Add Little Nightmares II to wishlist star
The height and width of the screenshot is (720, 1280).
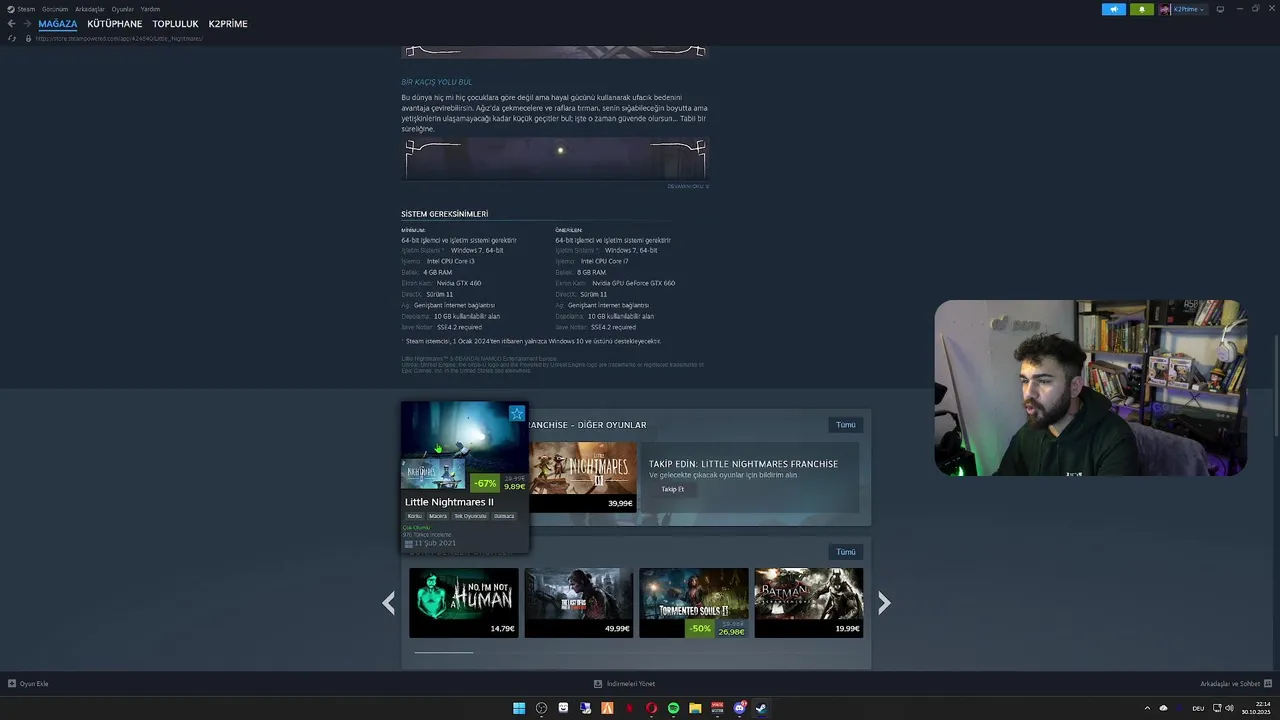[516, 413]
